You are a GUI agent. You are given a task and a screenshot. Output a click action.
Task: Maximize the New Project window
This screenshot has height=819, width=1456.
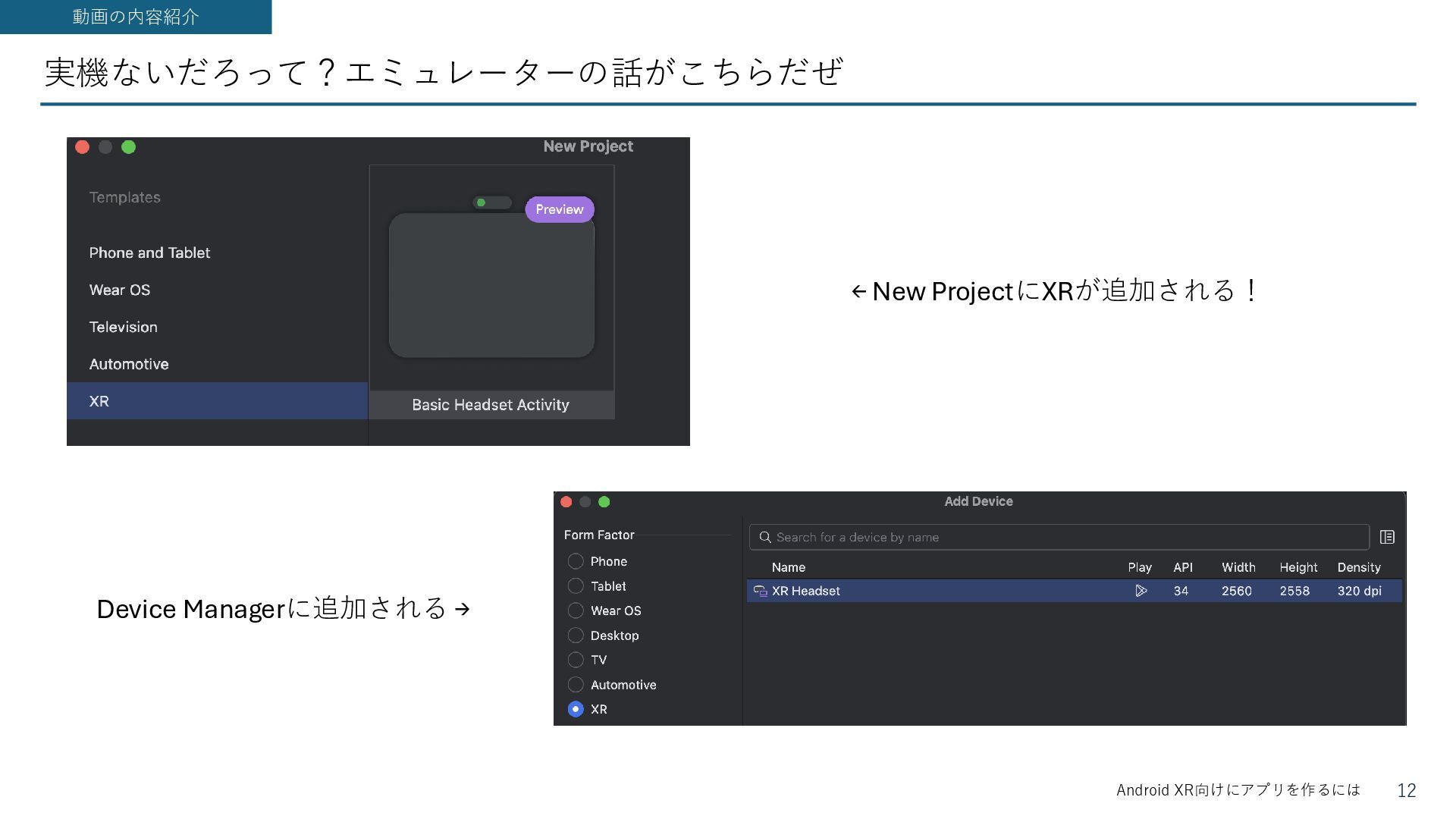pyautogui.click(x=129, y=147)
